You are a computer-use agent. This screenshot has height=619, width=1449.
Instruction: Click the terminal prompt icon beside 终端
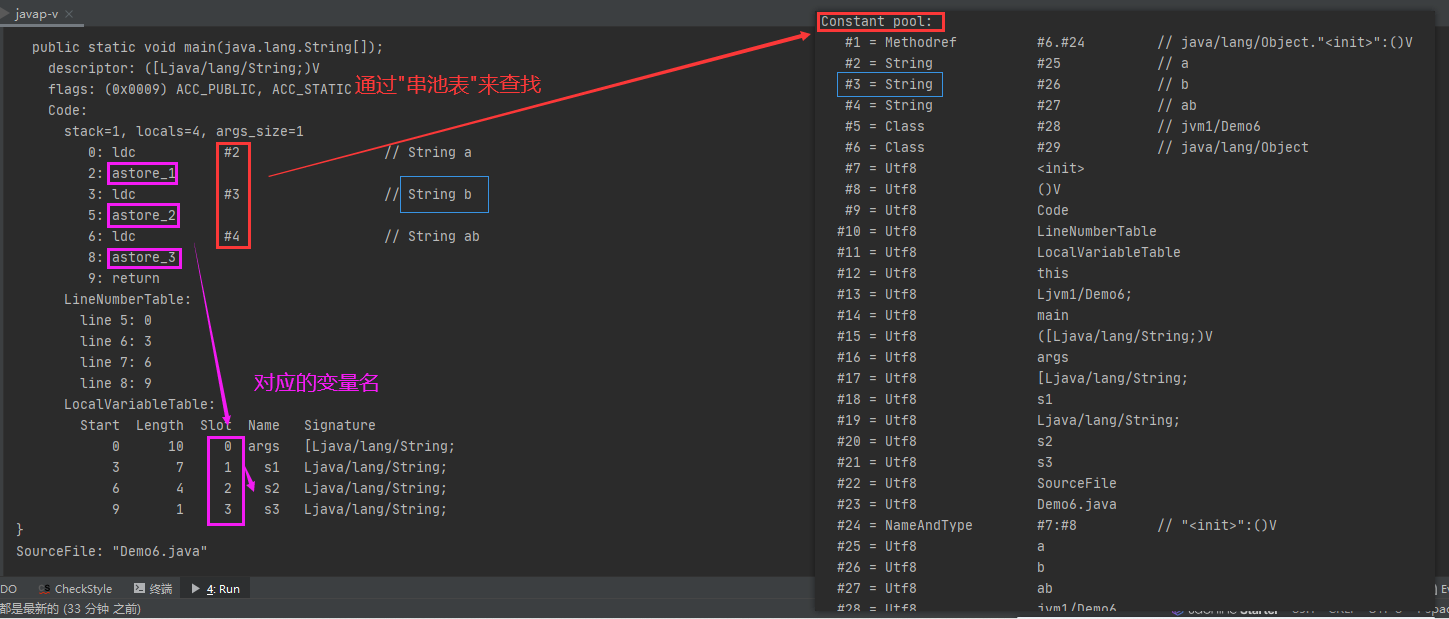click(139, 589)
